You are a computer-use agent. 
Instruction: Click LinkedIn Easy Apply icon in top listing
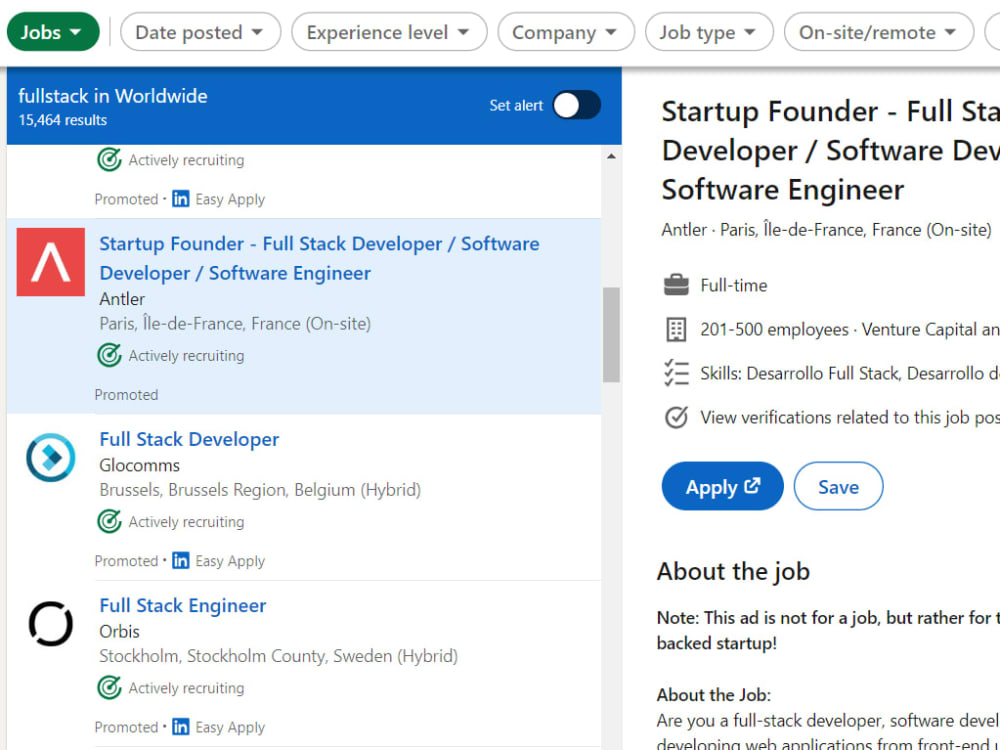pyautogui.click(x=180, y=199)
